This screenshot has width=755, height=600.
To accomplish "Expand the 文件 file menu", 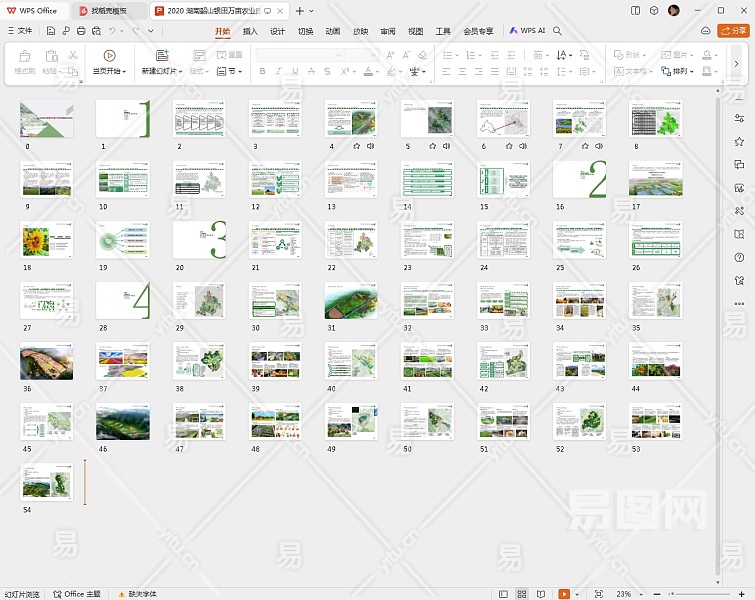I will point(20,31).
